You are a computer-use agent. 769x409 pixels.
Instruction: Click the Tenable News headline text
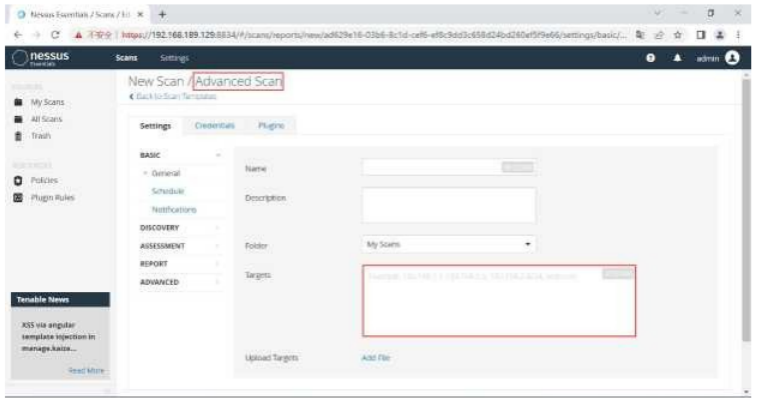tap(58, 336)
